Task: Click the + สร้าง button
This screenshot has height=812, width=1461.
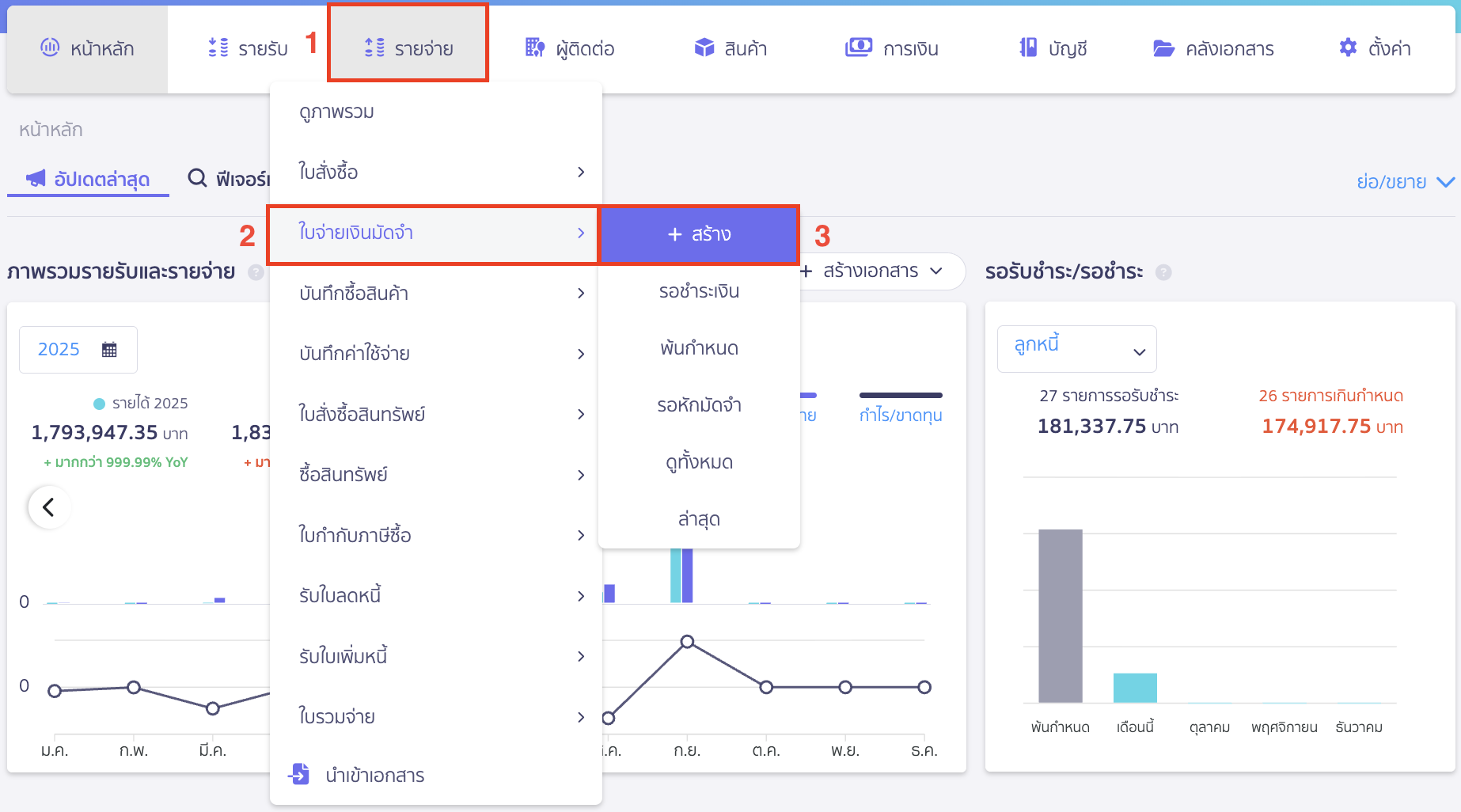Action: (699, 234)
